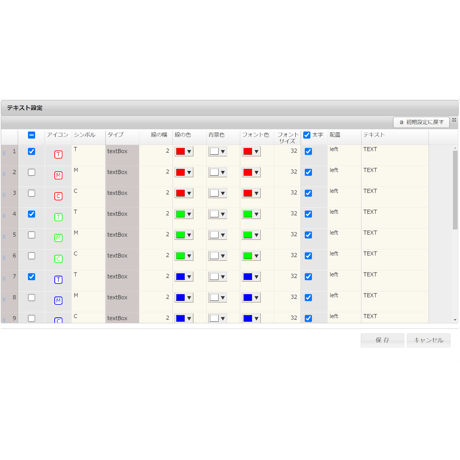Check the row 2 selection checkbox
Screen dimensions: 460x460
pos(31,172)
